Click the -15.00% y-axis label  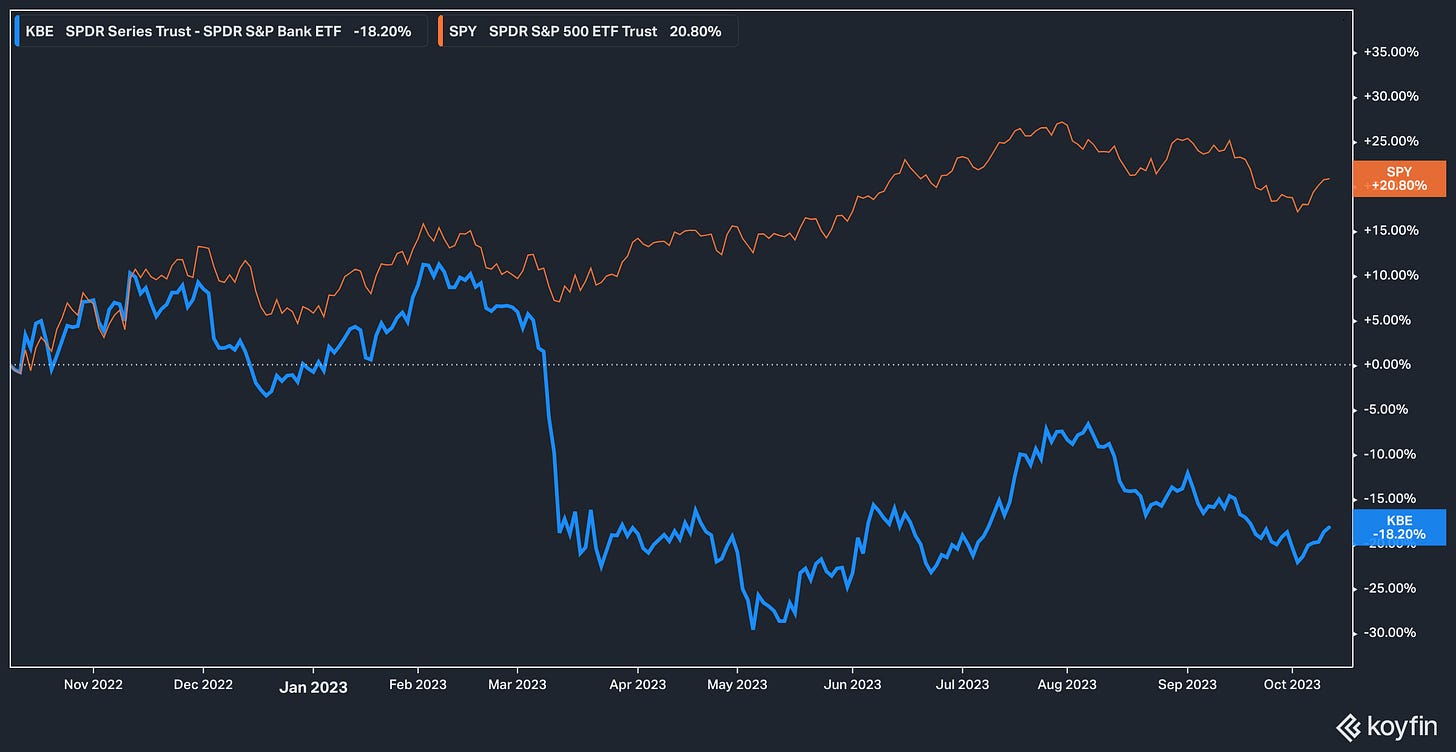1391,498
